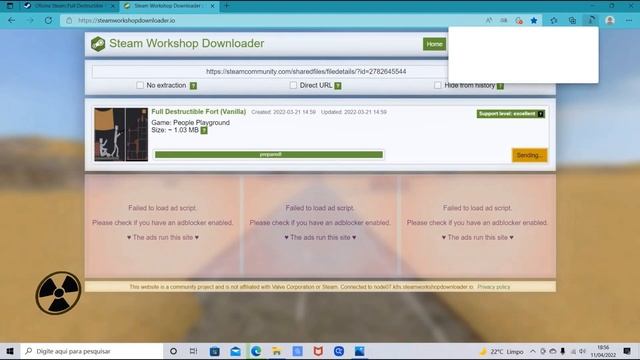The height and width of the screenshot is (360, 640).
Task: Click the help icon in Support level badge
Action: point(540,114)
